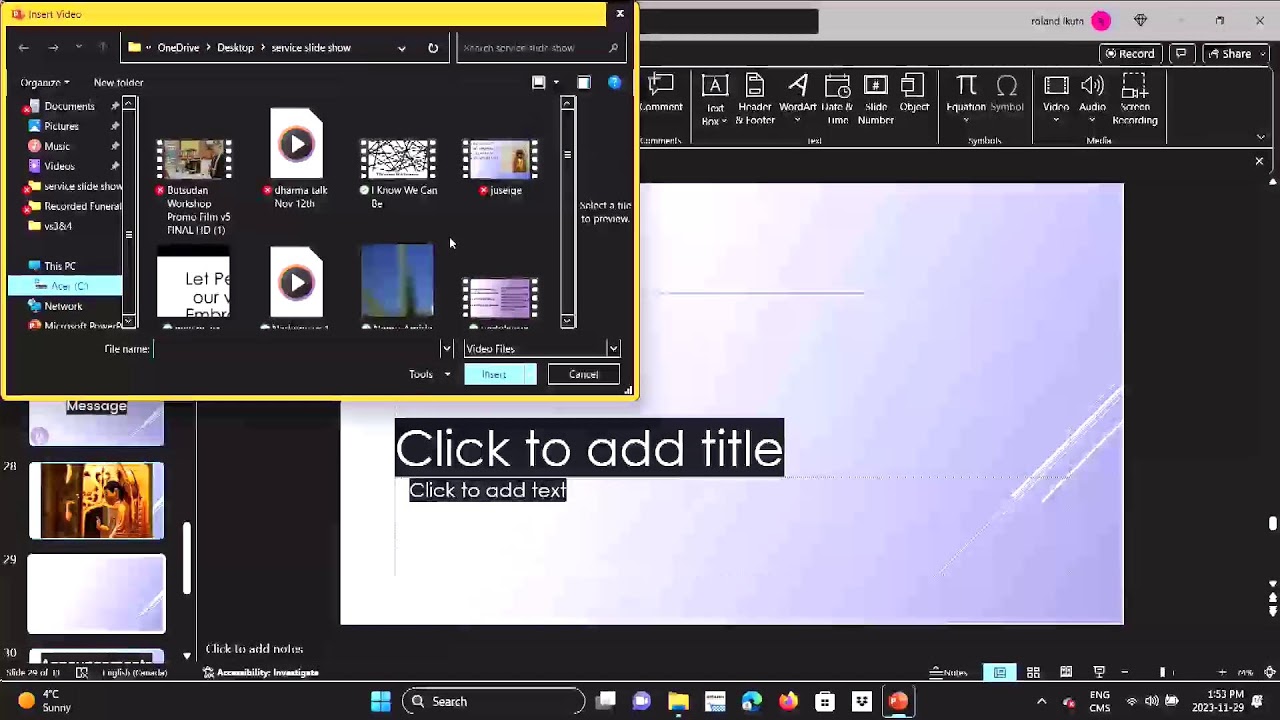Open the Video Files type dropdown
1280x720 pixels.
coord(613,348)
